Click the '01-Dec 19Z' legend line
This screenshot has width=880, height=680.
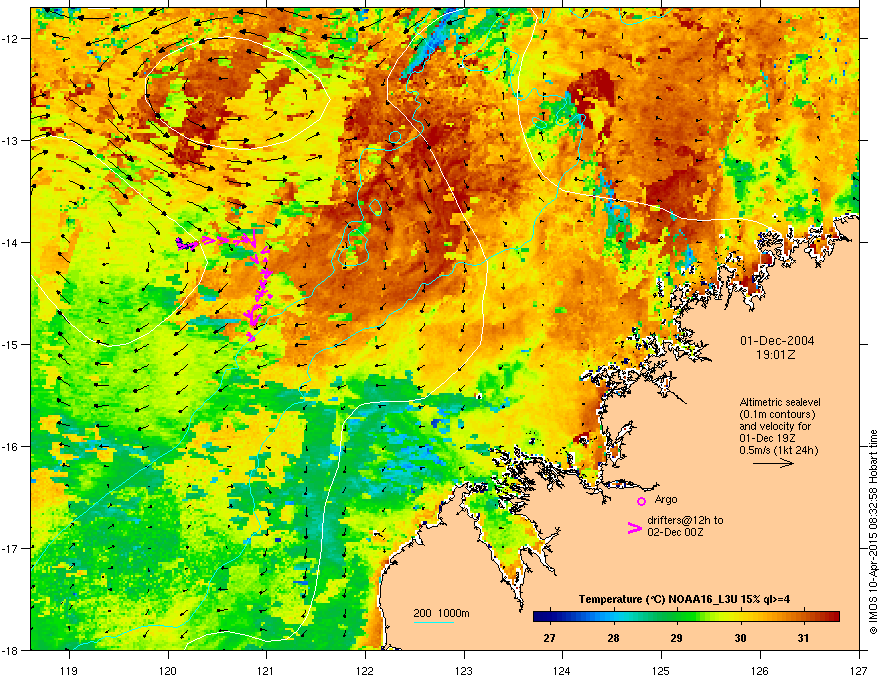(x=767, y=438)
